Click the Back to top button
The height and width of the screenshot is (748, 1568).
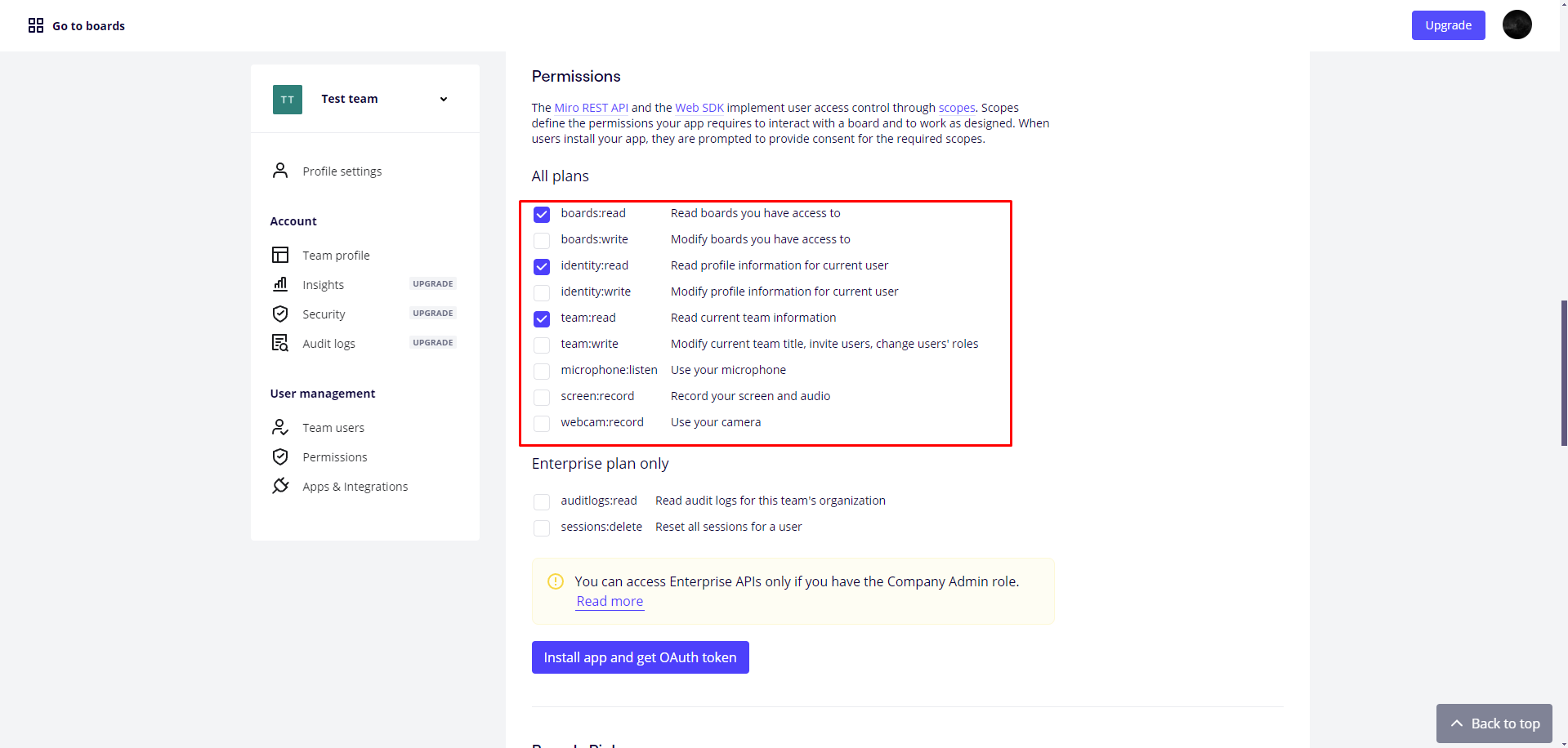tap(1494, 724)
